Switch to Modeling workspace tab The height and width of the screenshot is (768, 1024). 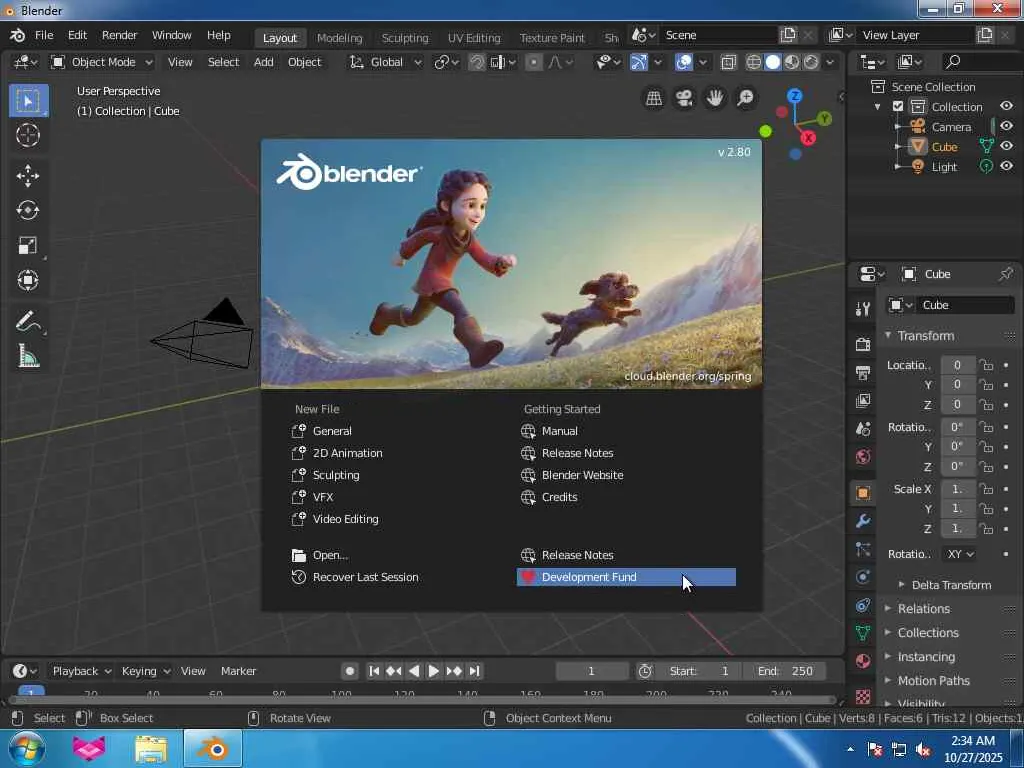tap(340, 38)
